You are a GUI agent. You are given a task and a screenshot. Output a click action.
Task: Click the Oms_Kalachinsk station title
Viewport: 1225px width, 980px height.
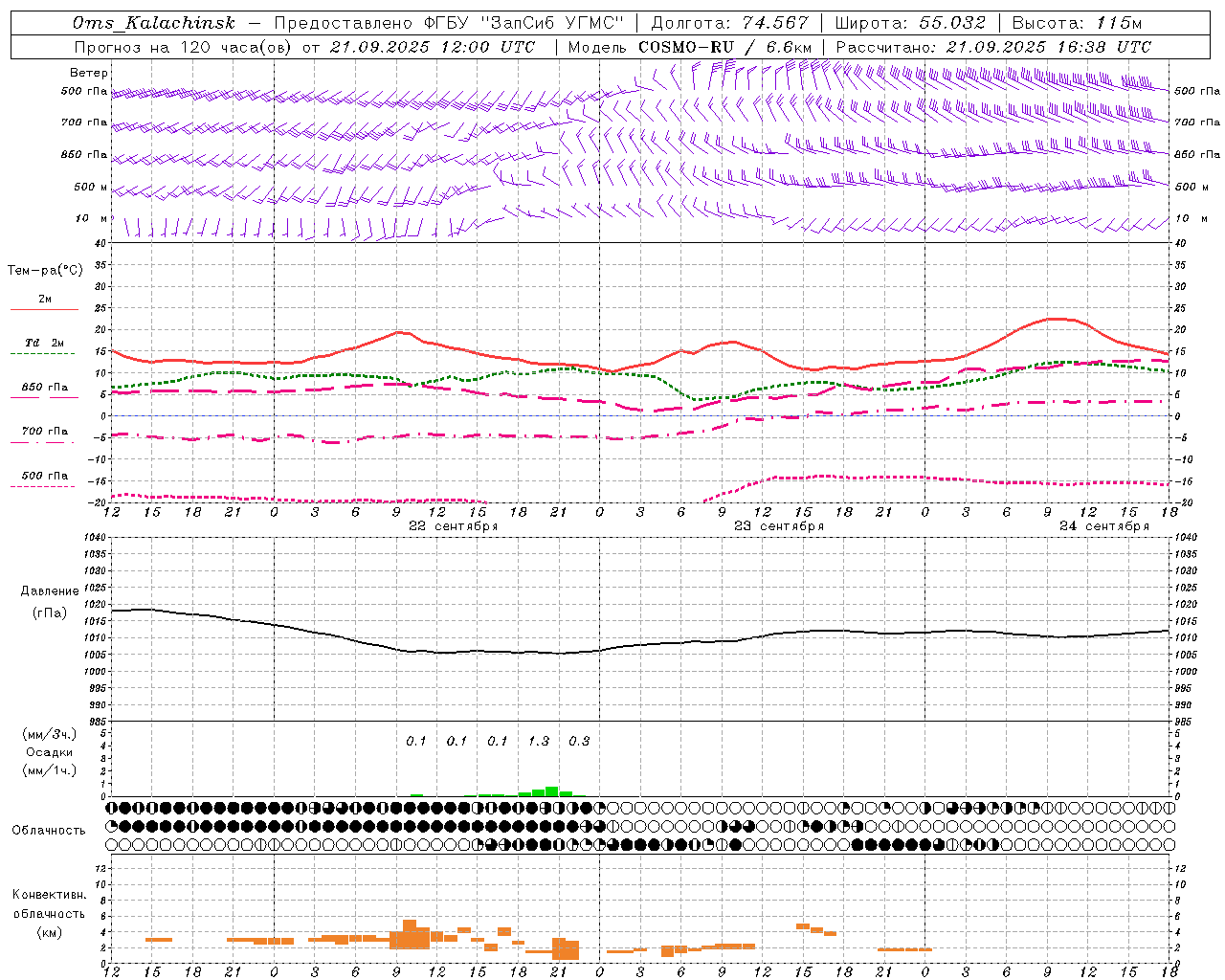coord(154,24)
